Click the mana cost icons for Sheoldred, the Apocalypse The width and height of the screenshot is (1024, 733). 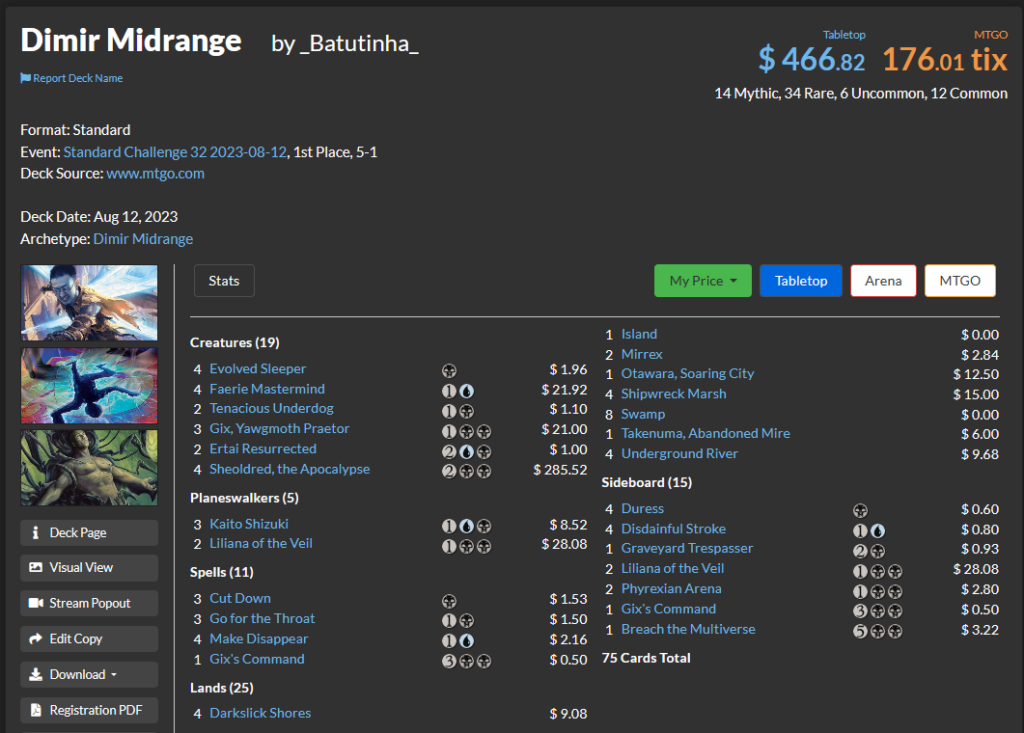[465, 470]
